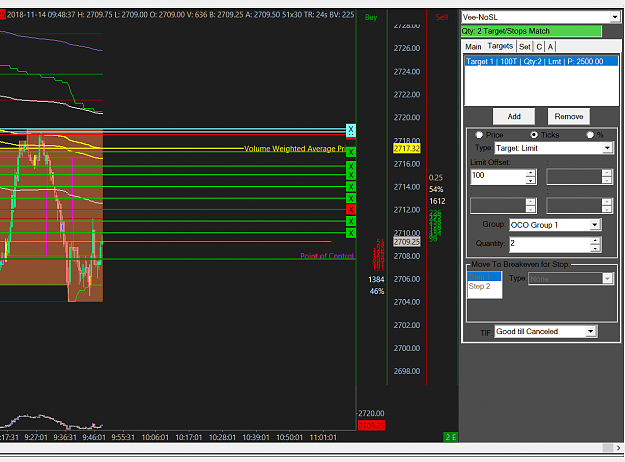Open the OCO Group 1 dropdown
Viewport: 625px width, 462px height.
click(x=594, y=225)
